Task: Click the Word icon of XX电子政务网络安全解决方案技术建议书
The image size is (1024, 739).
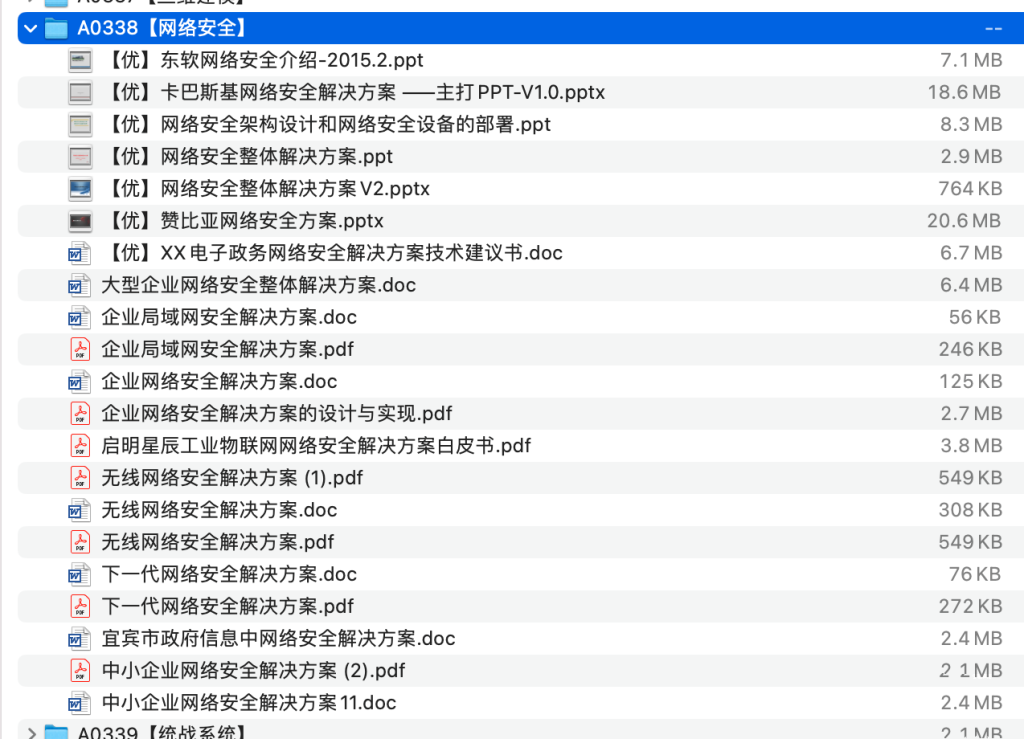Action: click(x=79, y=253)
